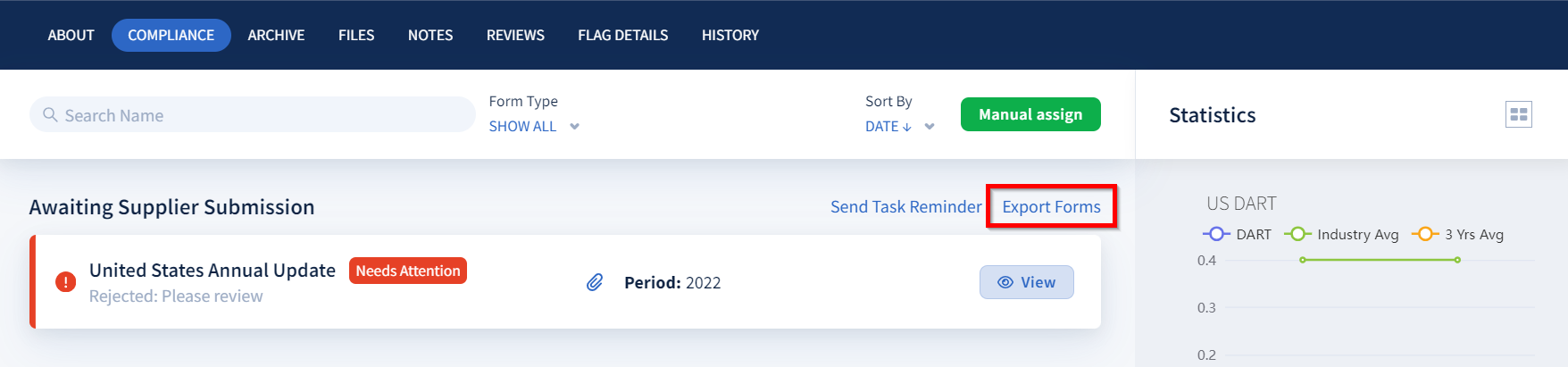Open the paperclip attachment icon
The height and width of the screenshot is (367, 1568).
[595, 282]
